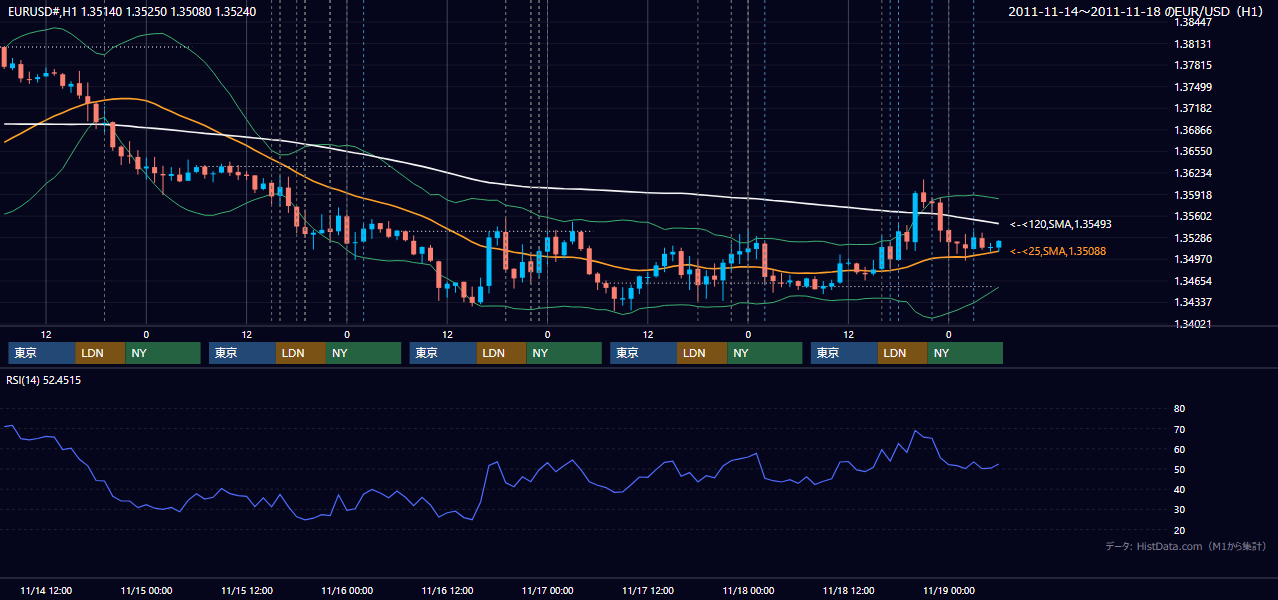This screenshot has width=1278, height=600.
Task: Select the 11/17 12:00 time axis label
Action: 648,590
